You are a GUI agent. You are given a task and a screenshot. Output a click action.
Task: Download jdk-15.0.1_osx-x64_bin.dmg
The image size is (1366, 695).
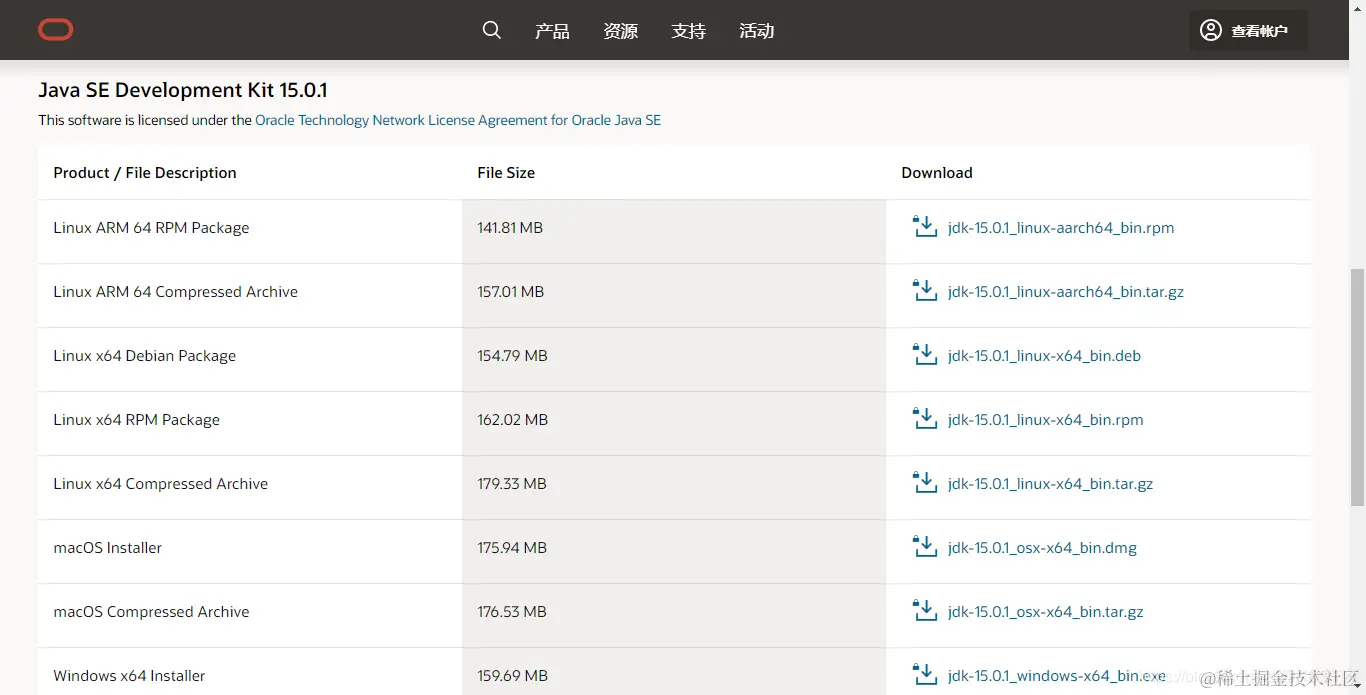click(1042, 548)
